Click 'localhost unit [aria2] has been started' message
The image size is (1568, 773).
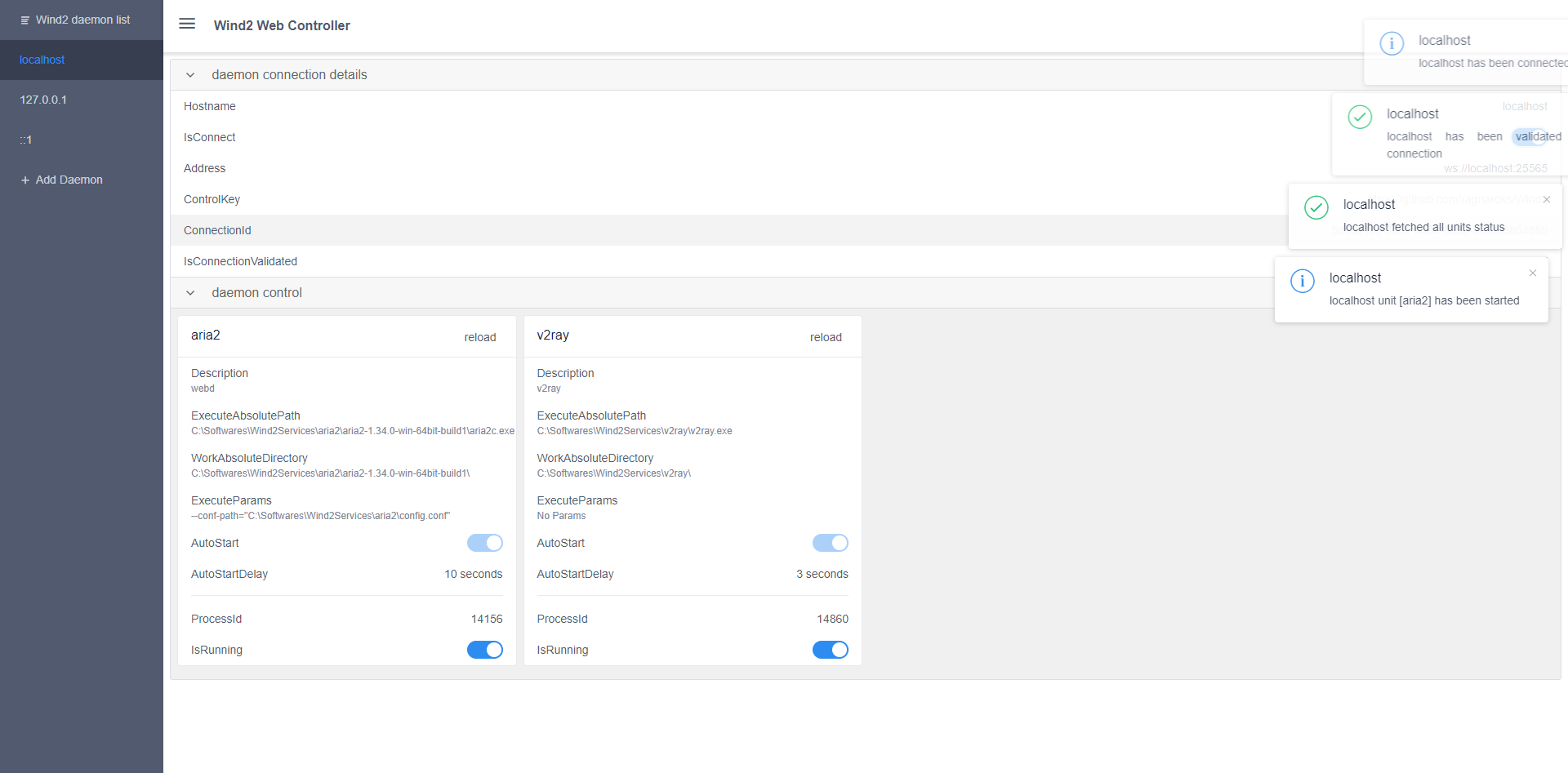1424,300
